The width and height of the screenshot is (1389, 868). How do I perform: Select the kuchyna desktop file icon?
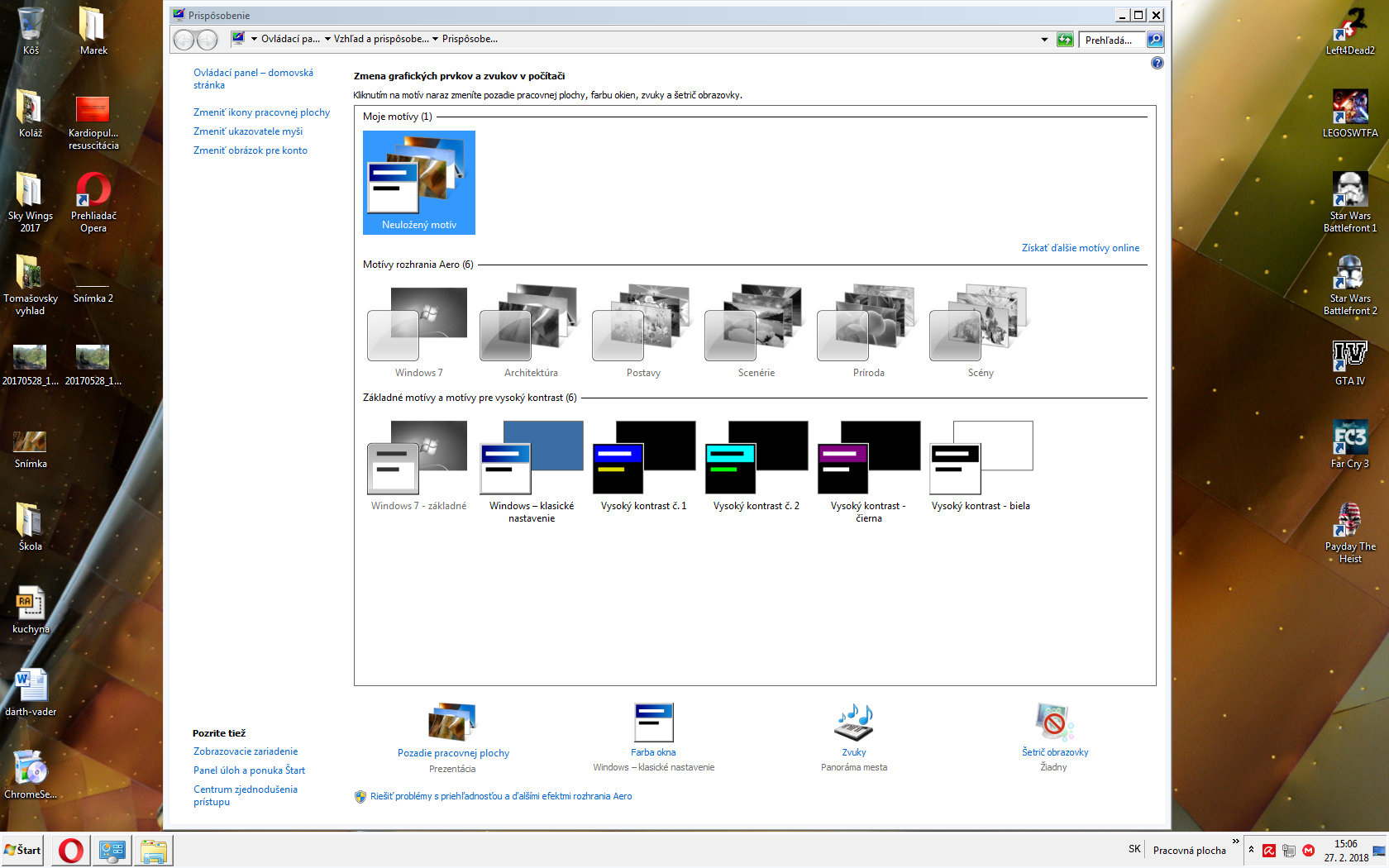(31, 609)
